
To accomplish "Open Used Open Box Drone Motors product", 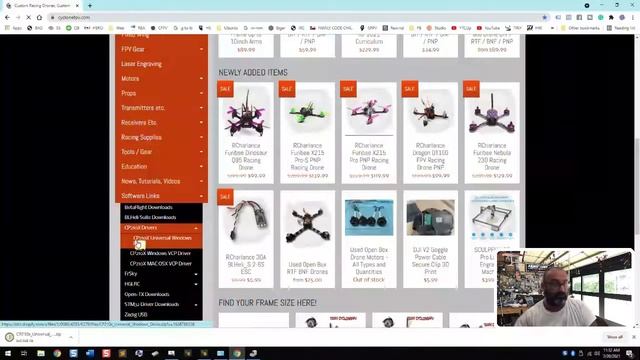I will (x=369, y=239).
